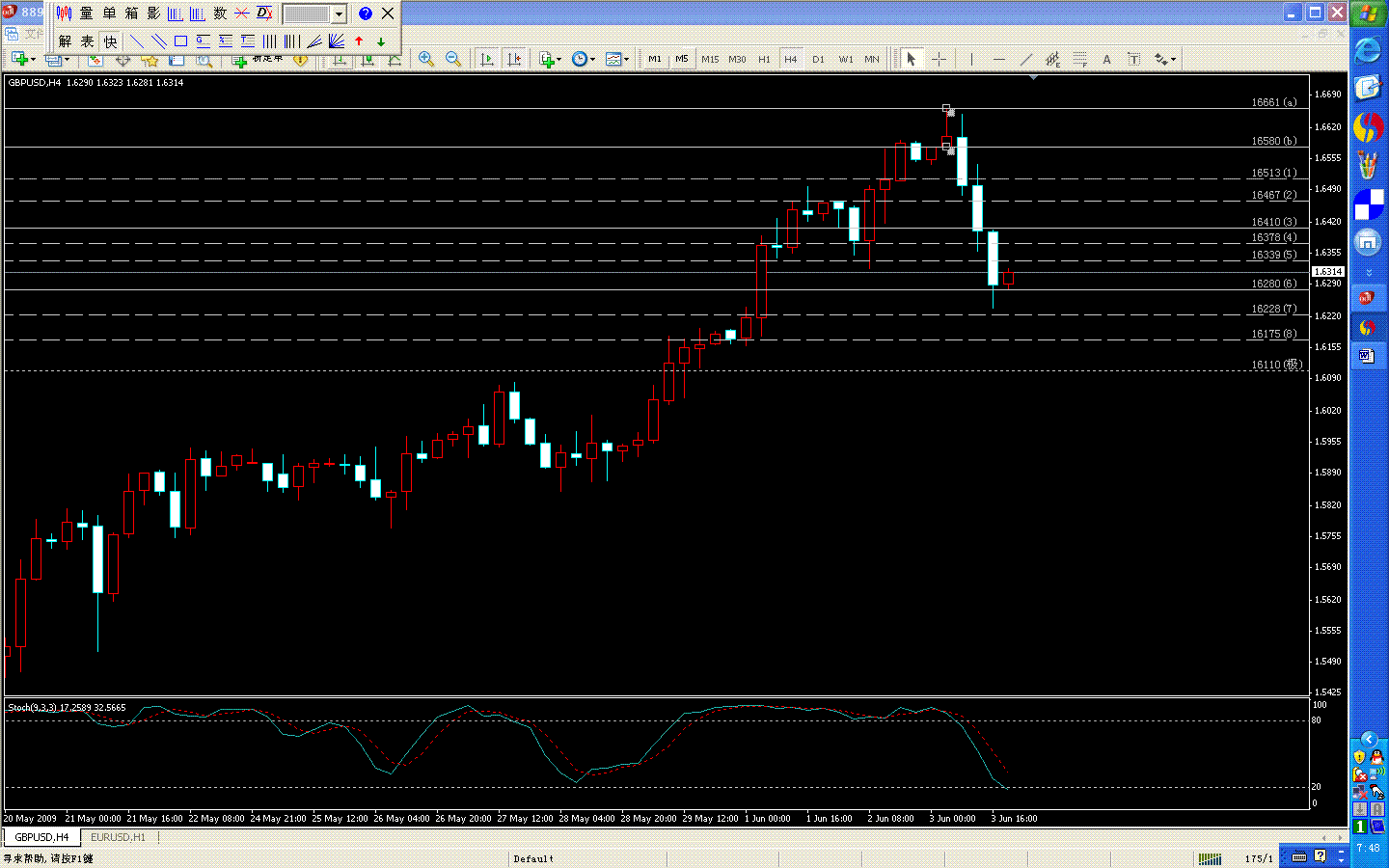
Task: Click the red up arrow tool
Action: click(x=359, y=41)
